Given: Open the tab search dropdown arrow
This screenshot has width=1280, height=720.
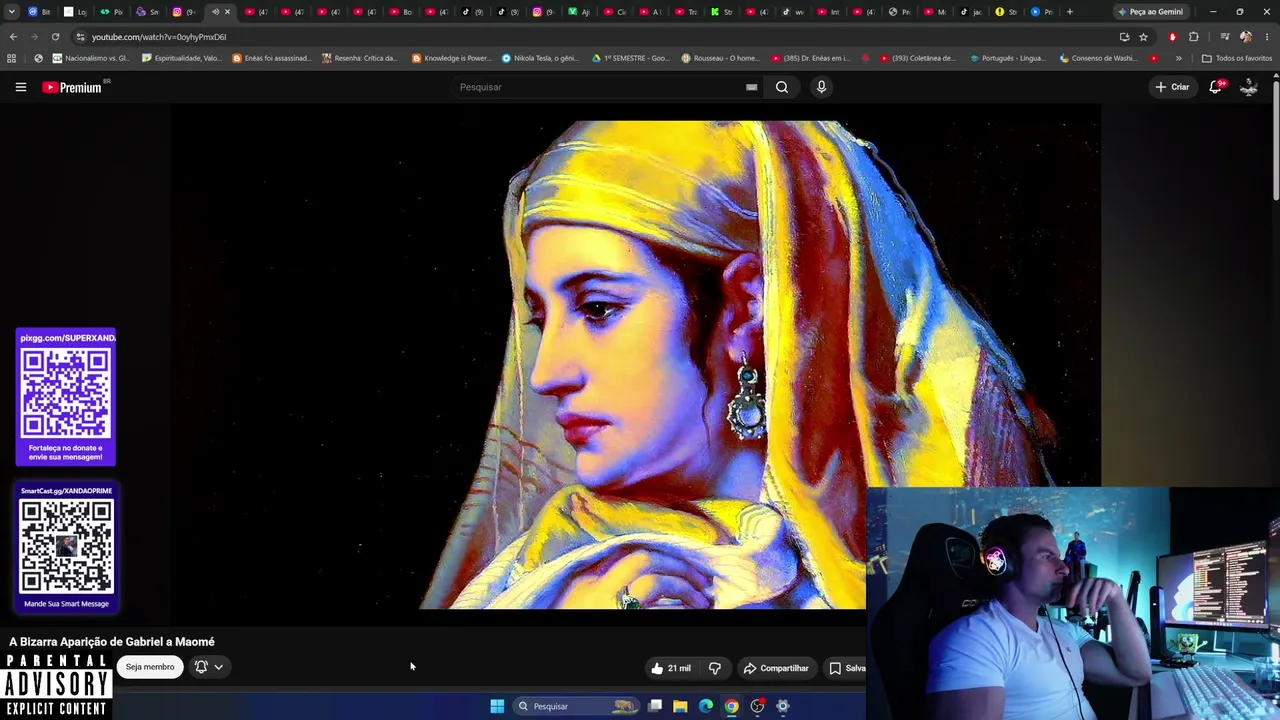Looking at the screenshot, I should (x=12, y=12).
